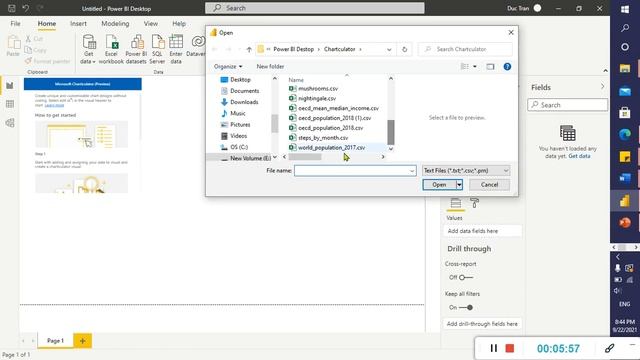The image size is (640, 360).
Task: Click the file list vertical scrollbar
Action: (x=391, y=133)
